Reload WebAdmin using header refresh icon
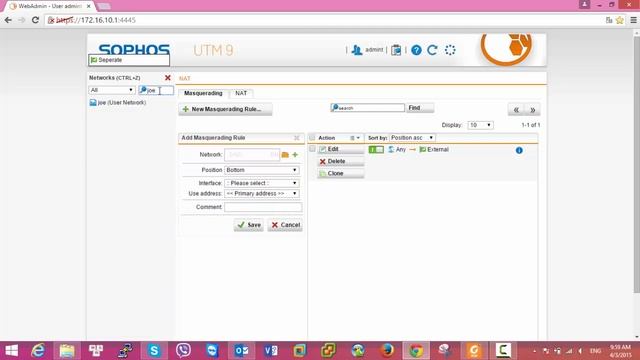 432,50
